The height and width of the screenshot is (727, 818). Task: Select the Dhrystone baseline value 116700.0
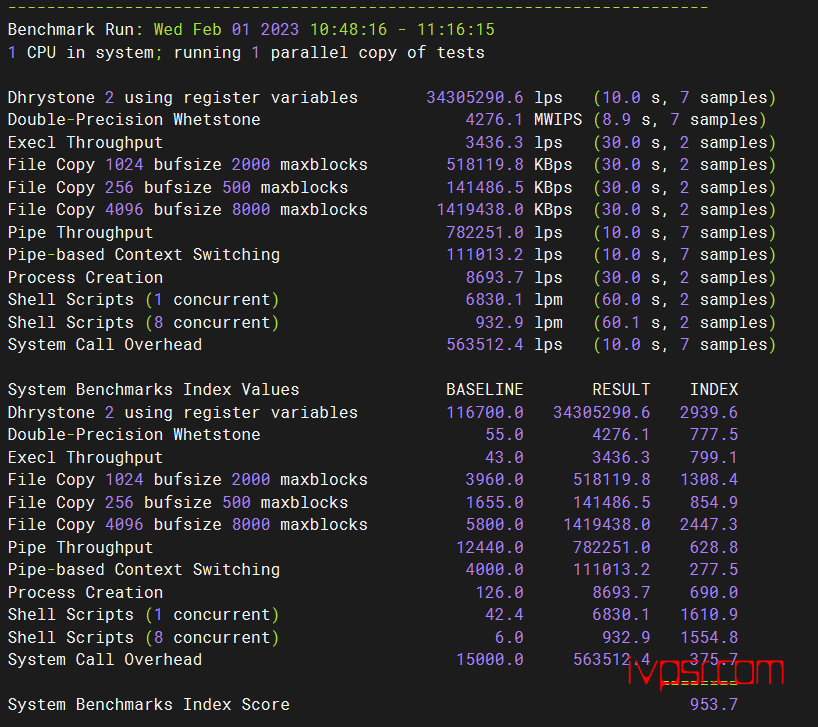(485, 413)
